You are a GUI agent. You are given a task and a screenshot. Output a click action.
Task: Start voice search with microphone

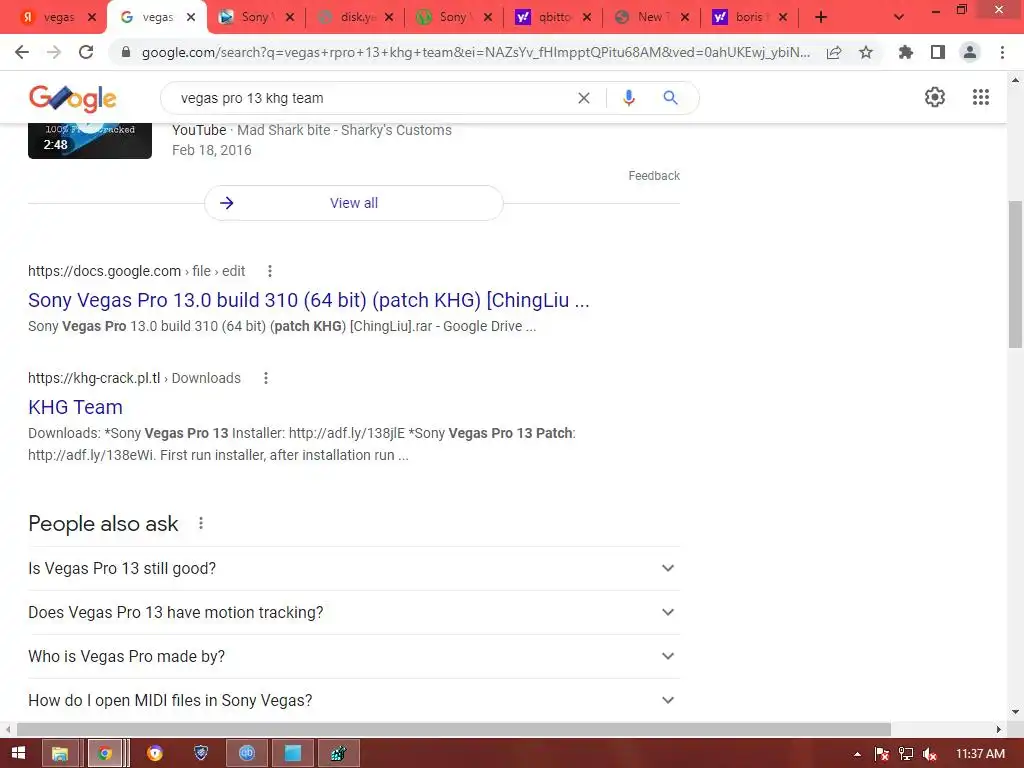(x=628, y=98)
